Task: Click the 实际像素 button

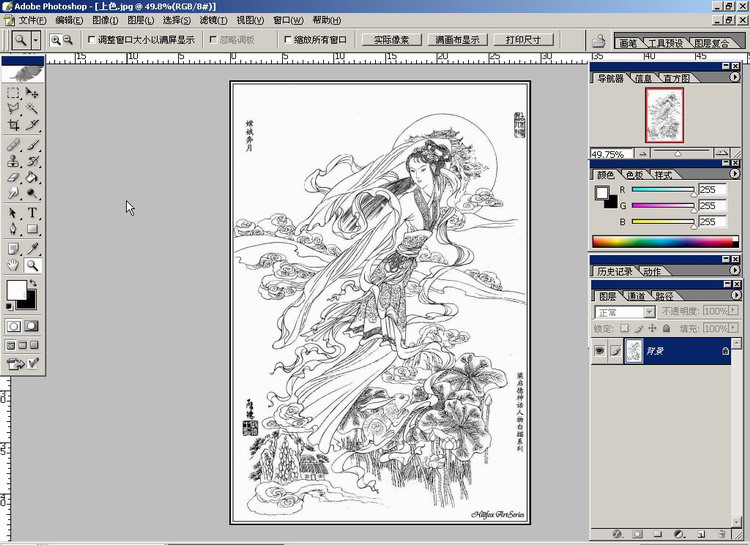Action: [391, 40]
